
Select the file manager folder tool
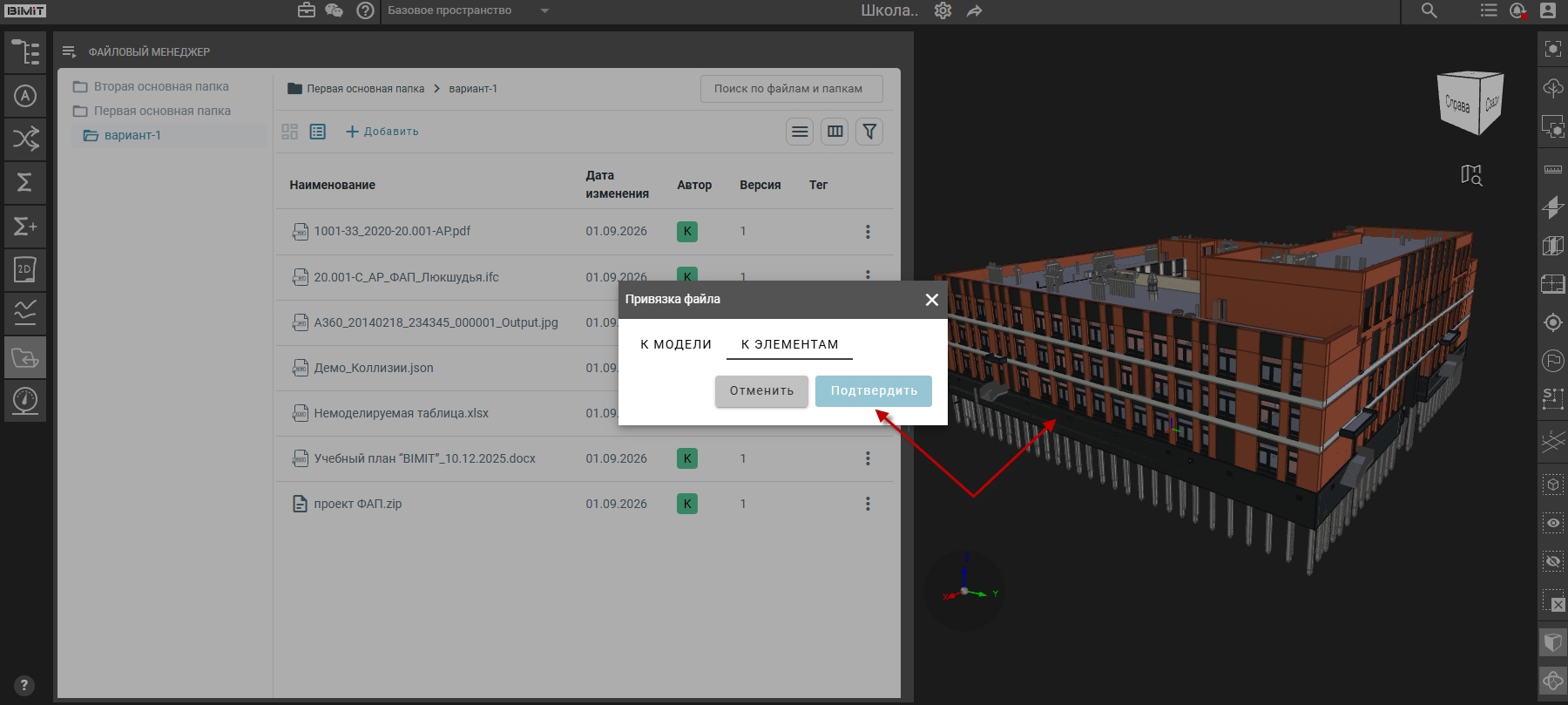[25, 357]
